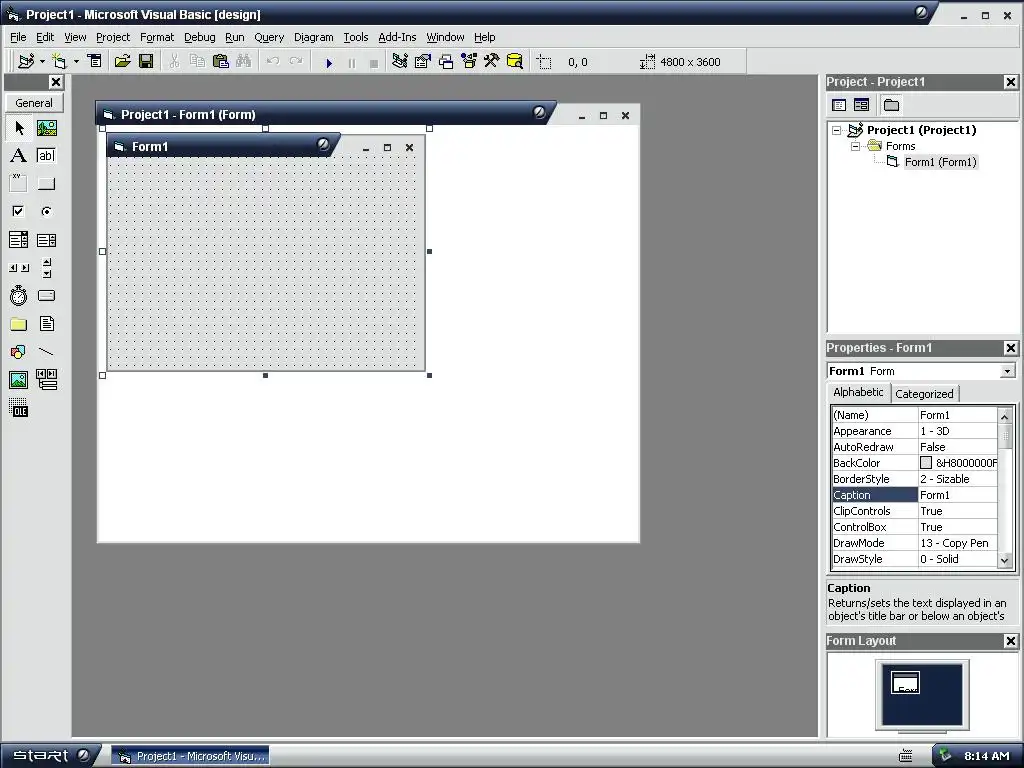1024x768 pixels.
Task: Select the OptionButton tool in toolbox
Action: 46,211
